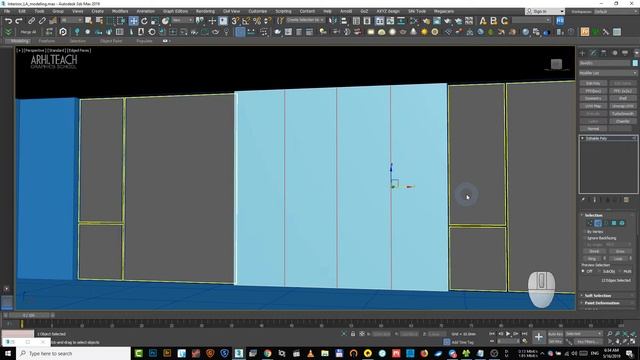Activate the Select and Scale tool
The height and width of the screenshot is (360, 640).
tap(155, 21)
